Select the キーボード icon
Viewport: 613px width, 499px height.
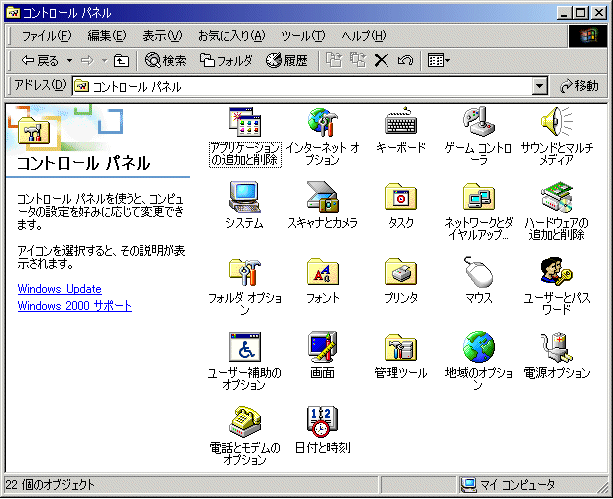pos(401,122)
